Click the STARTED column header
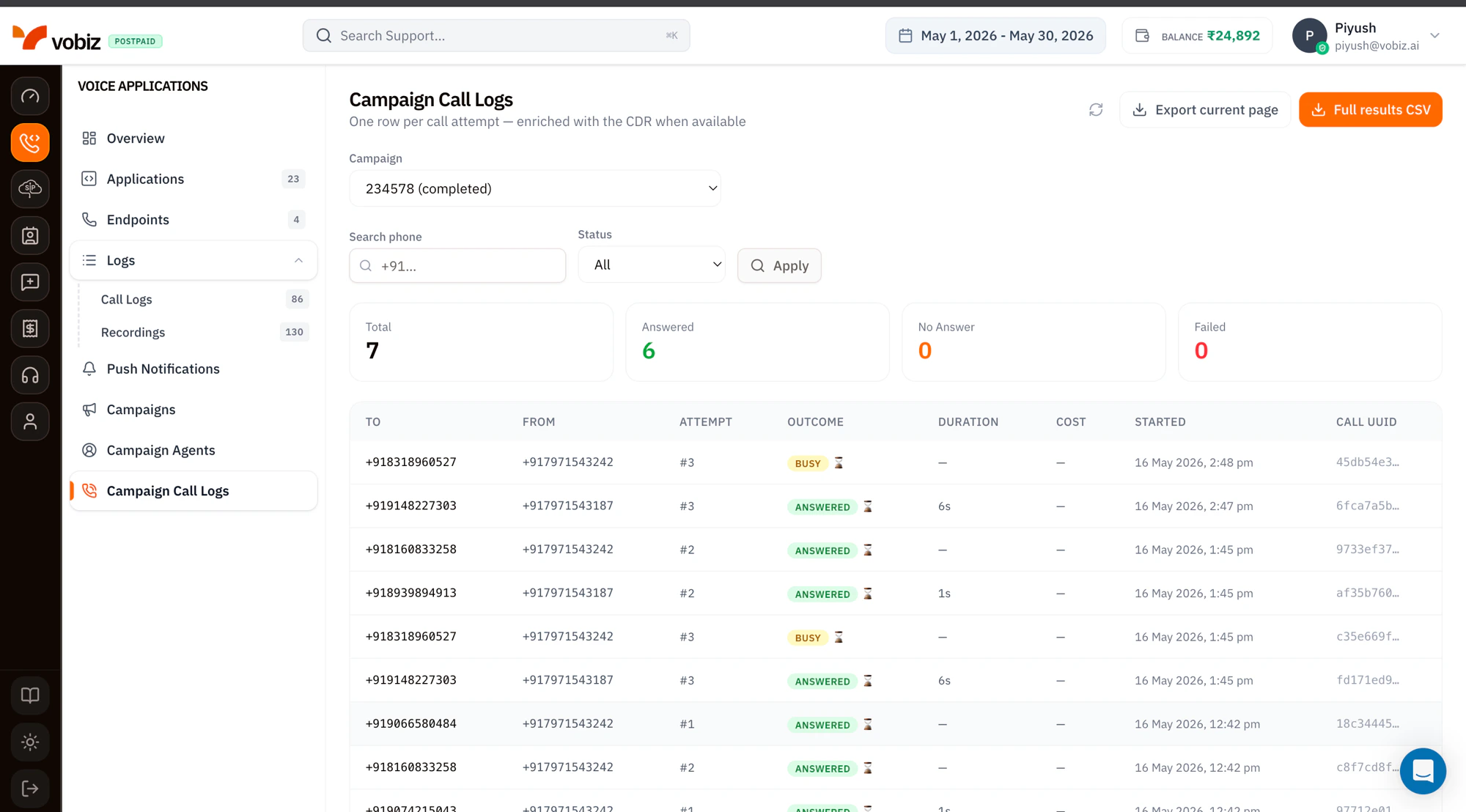Image resolution: width=1466 pixels, height=812 pixels. tap(1160, 422)
